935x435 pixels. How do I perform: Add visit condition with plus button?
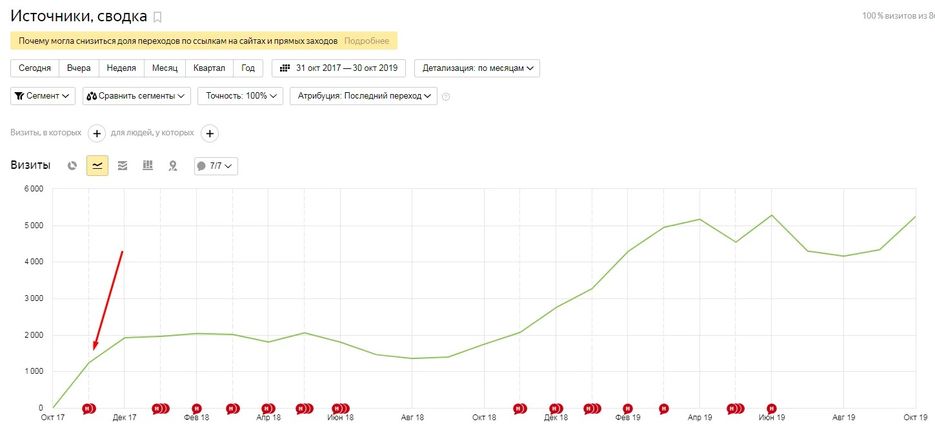coord(97,133)
